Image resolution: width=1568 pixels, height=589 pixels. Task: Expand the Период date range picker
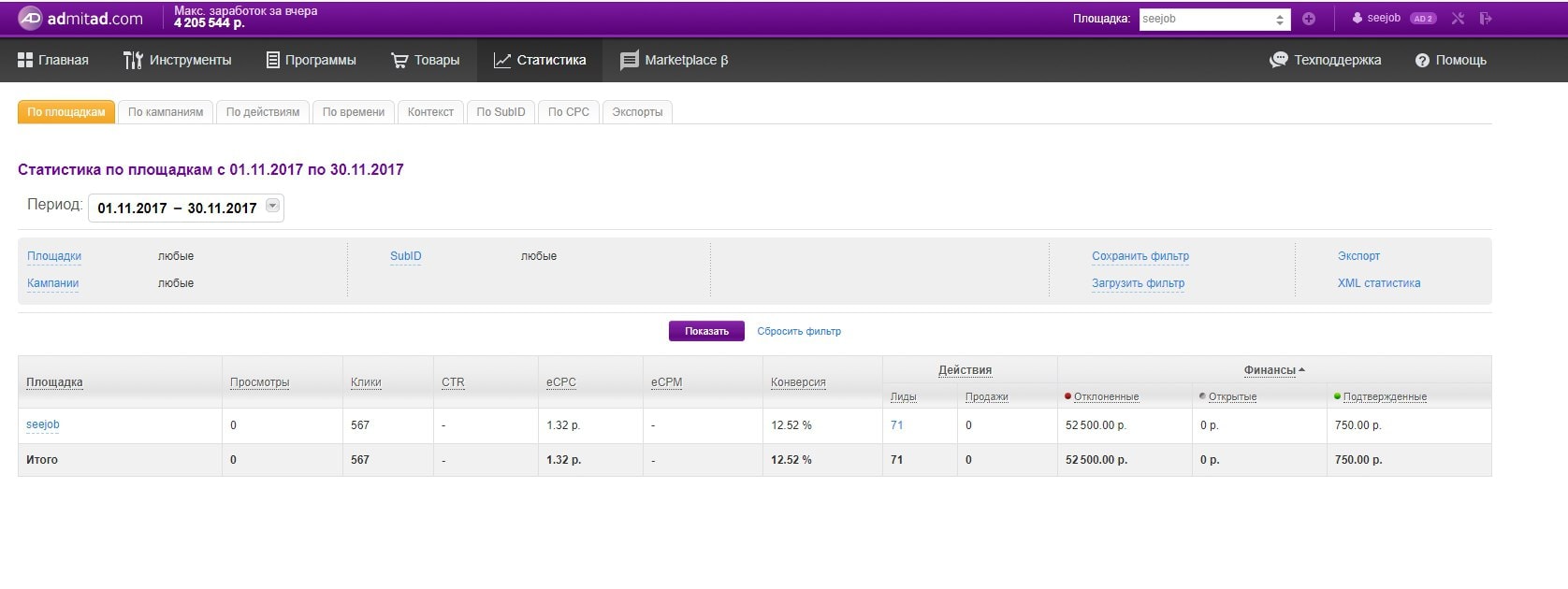272,207
